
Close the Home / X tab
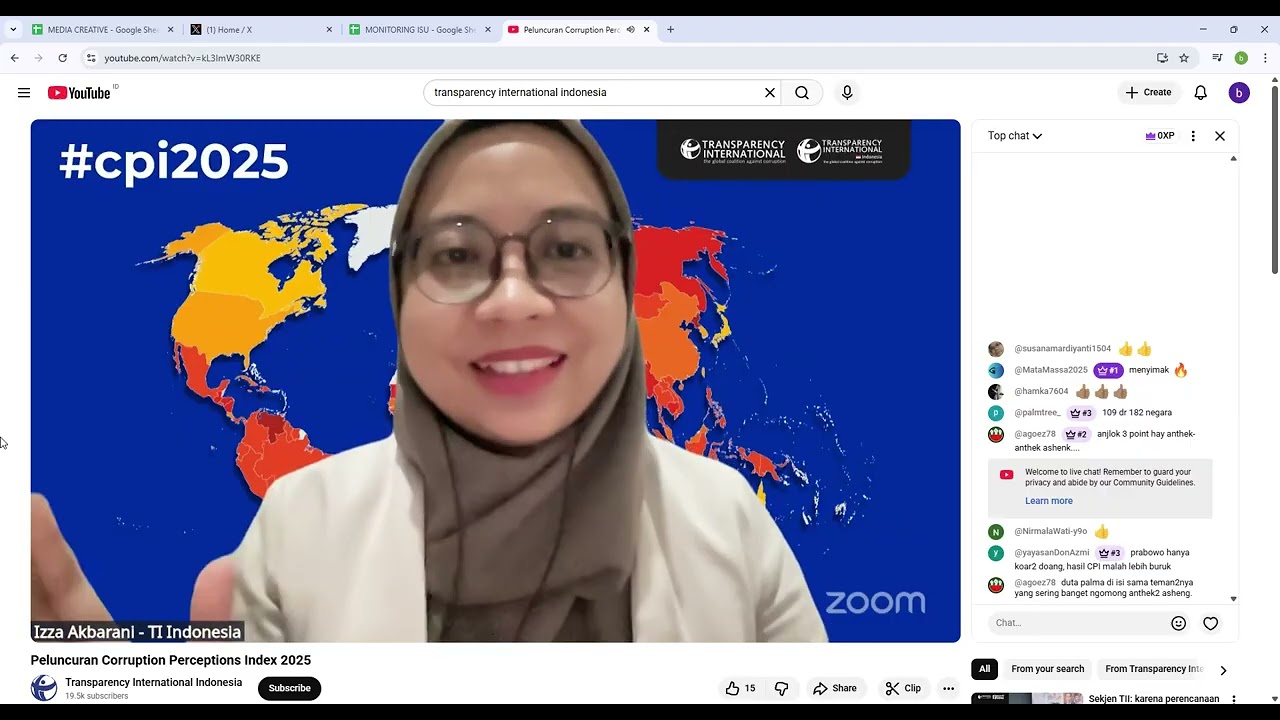point(329,30)
